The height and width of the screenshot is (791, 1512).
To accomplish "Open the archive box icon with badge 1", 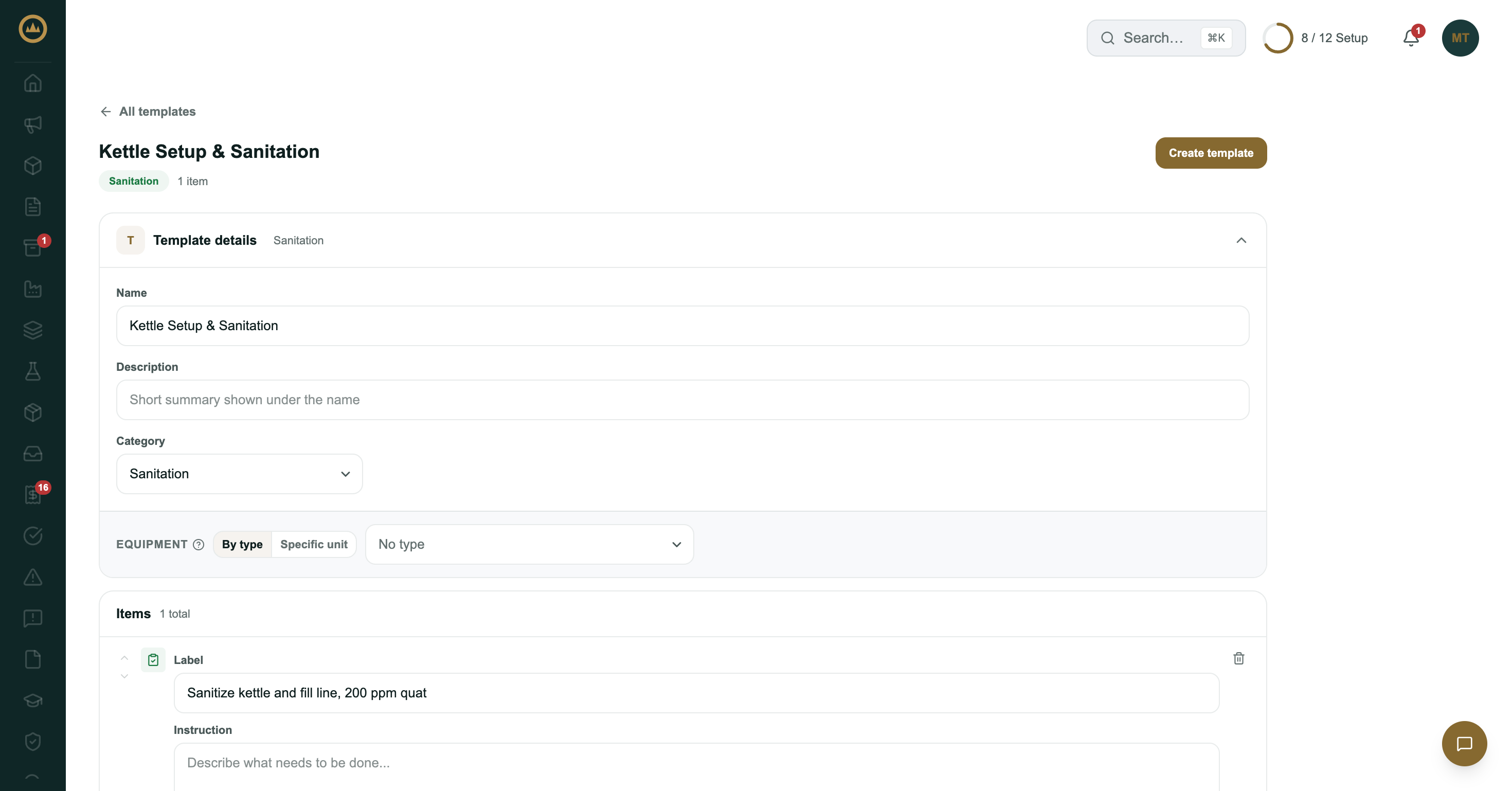I will [33, 247].
